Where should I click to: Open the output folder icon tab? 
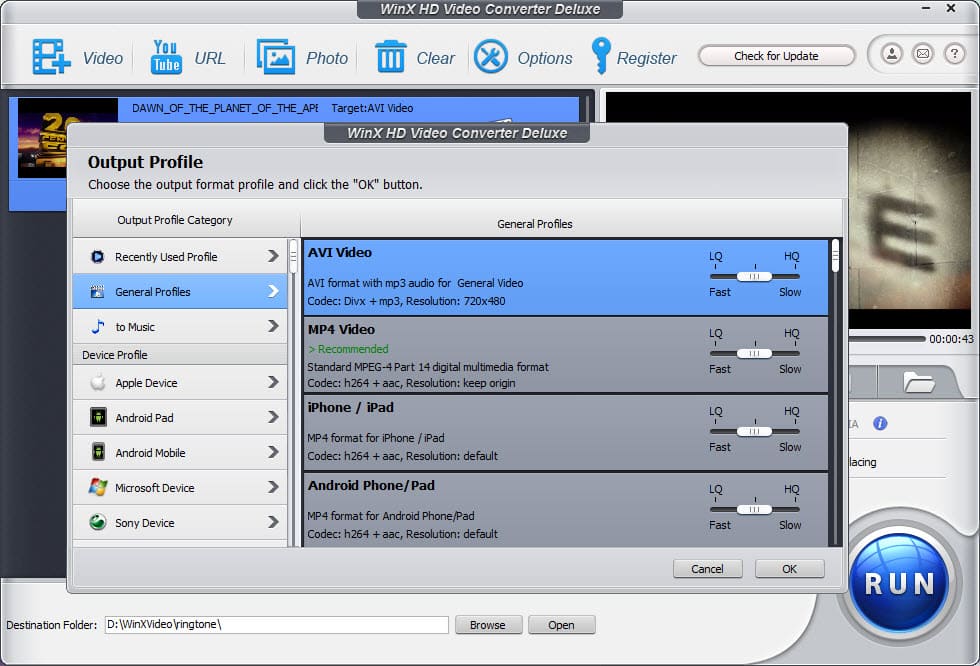(x=919, y=382)
